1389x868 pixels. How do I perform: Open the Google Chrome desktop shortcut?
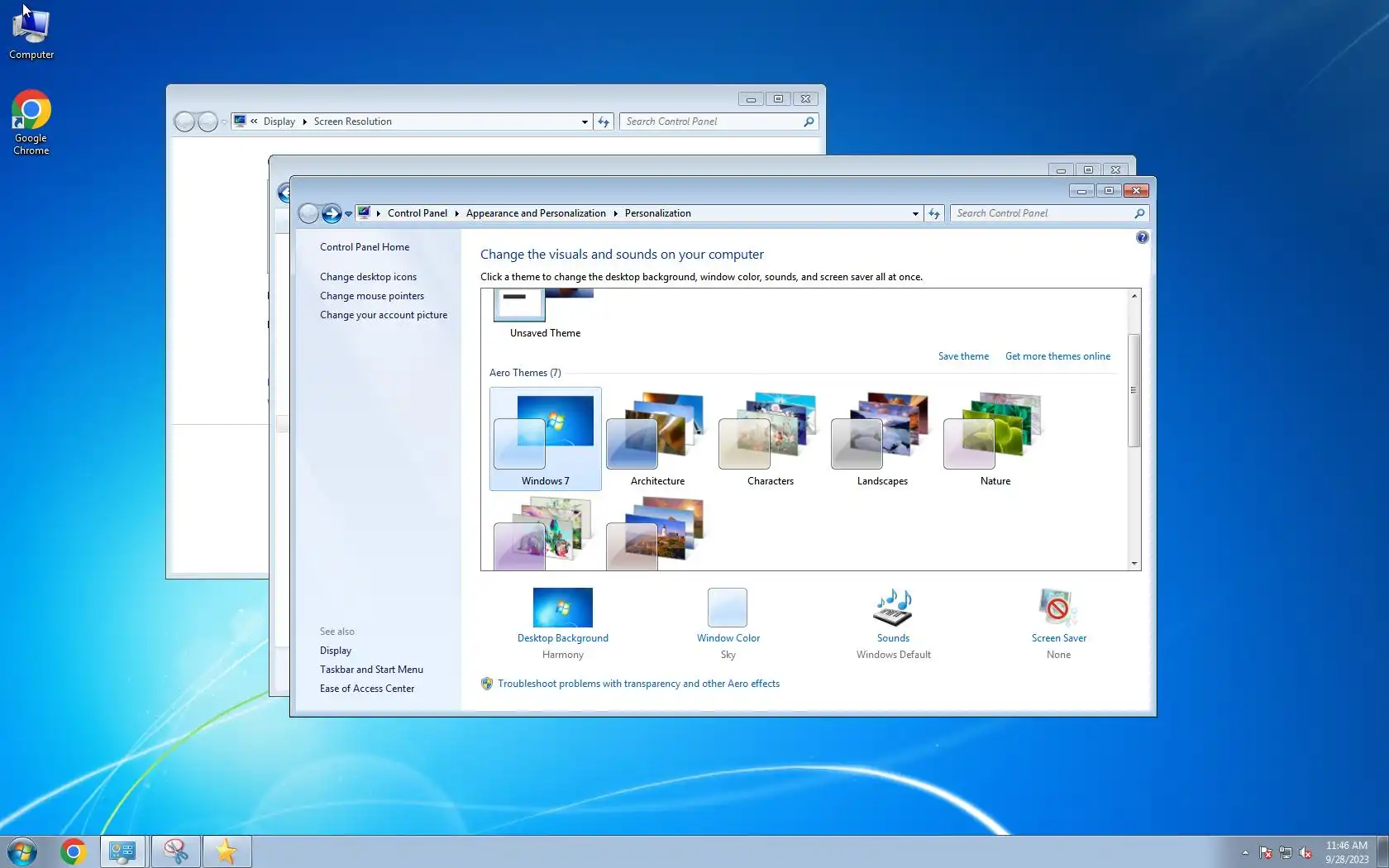[31, 122]
